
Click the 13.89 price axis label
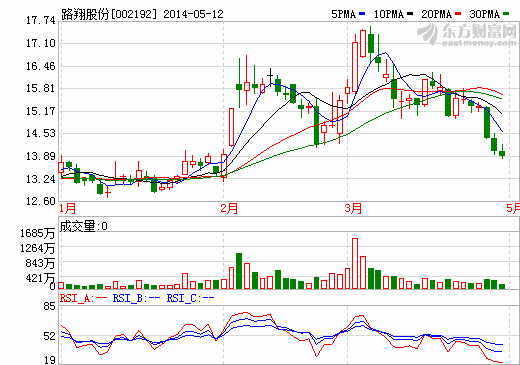pos(41,156)
